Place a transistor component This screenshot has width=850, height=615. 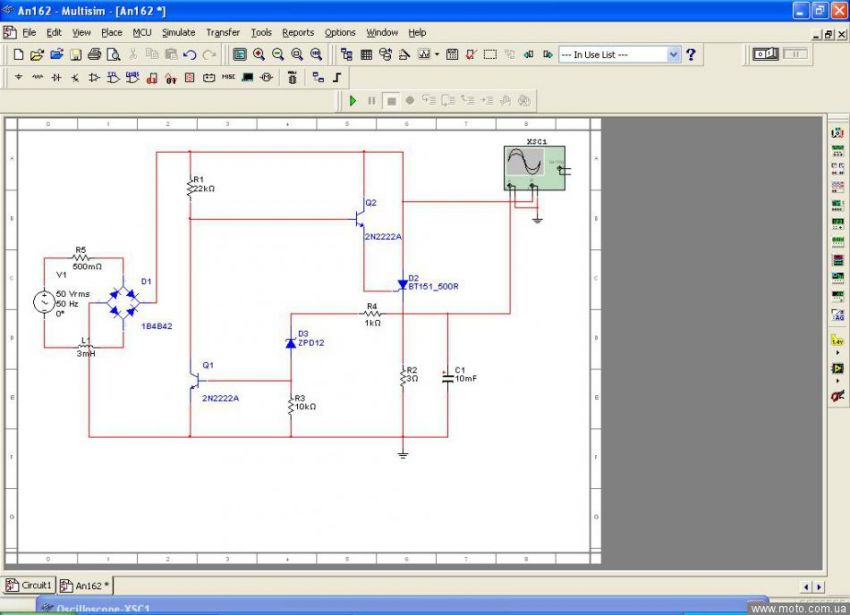point(75,78)
